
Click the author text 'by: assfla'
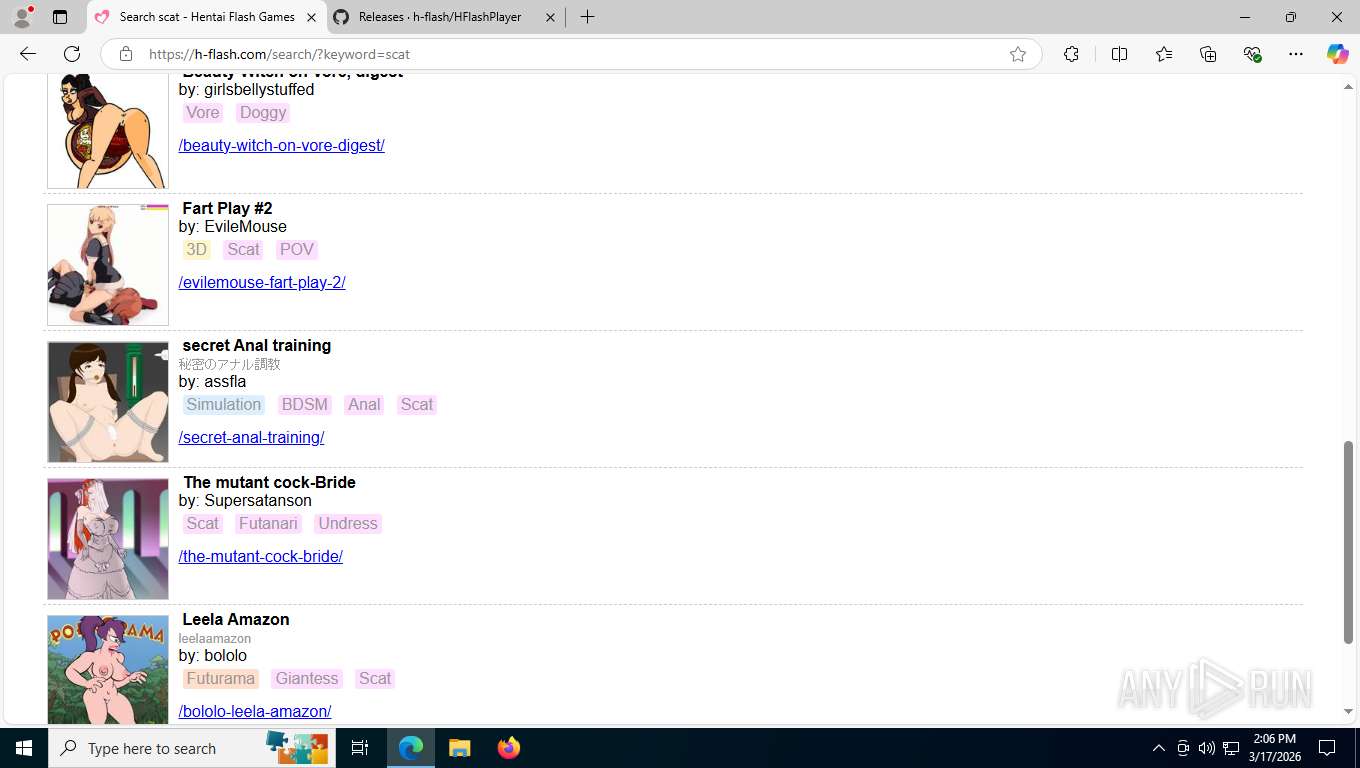coord(212,381)
